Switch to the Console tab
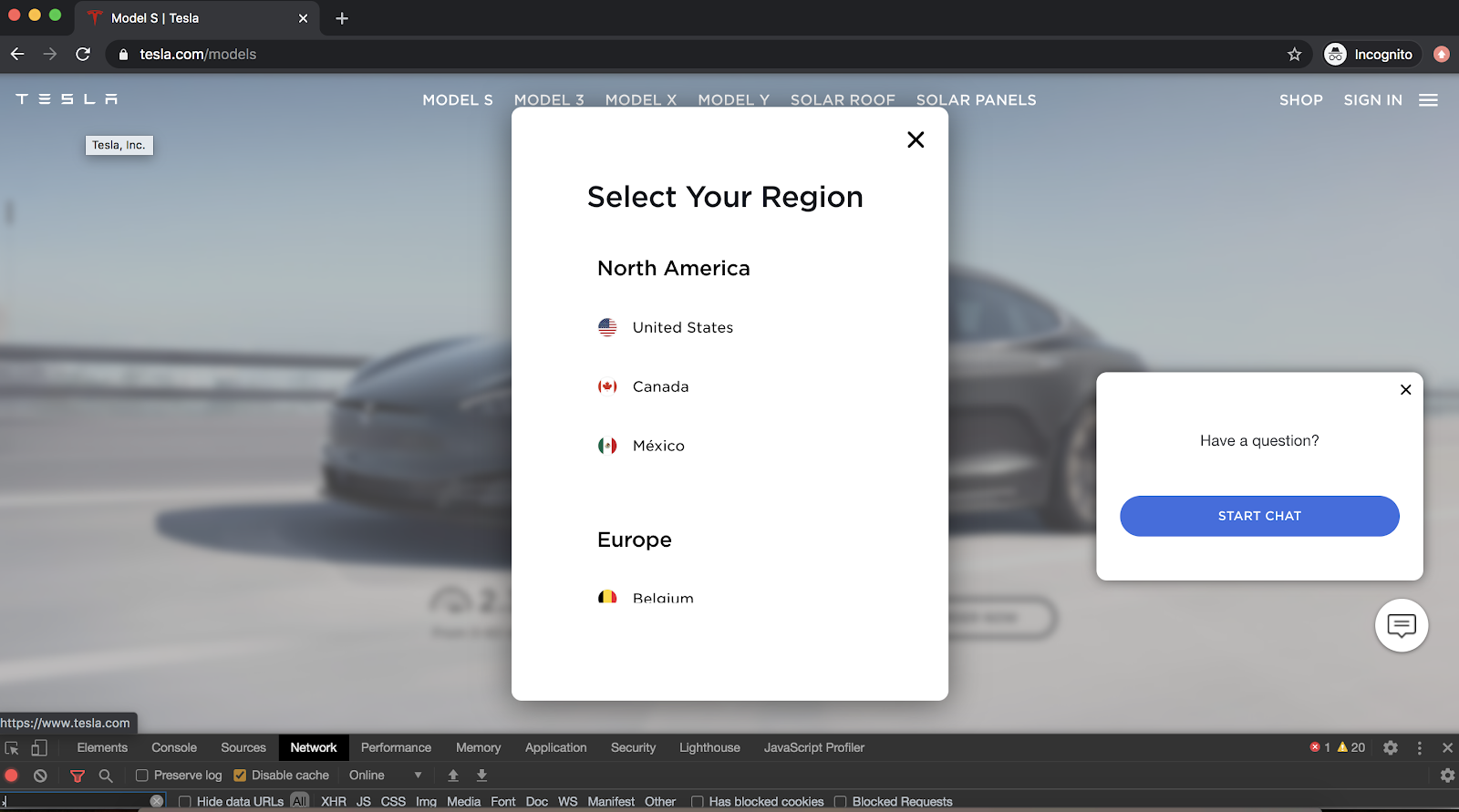Viewport: 1459px width, 812px height. (x=174, y=748)
